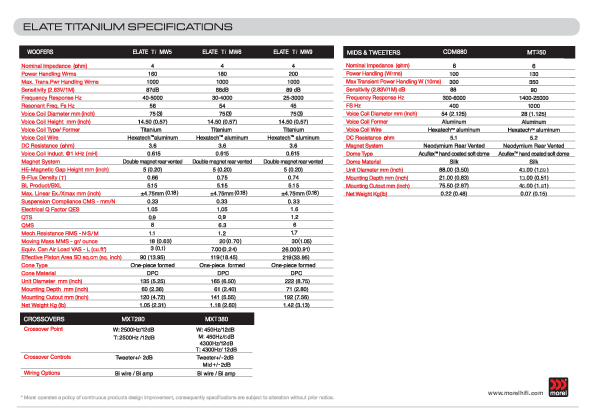The image size is (595, 420).
Task: Select the ELATE TI MW5 column header
Action: [x=152, y=52]
